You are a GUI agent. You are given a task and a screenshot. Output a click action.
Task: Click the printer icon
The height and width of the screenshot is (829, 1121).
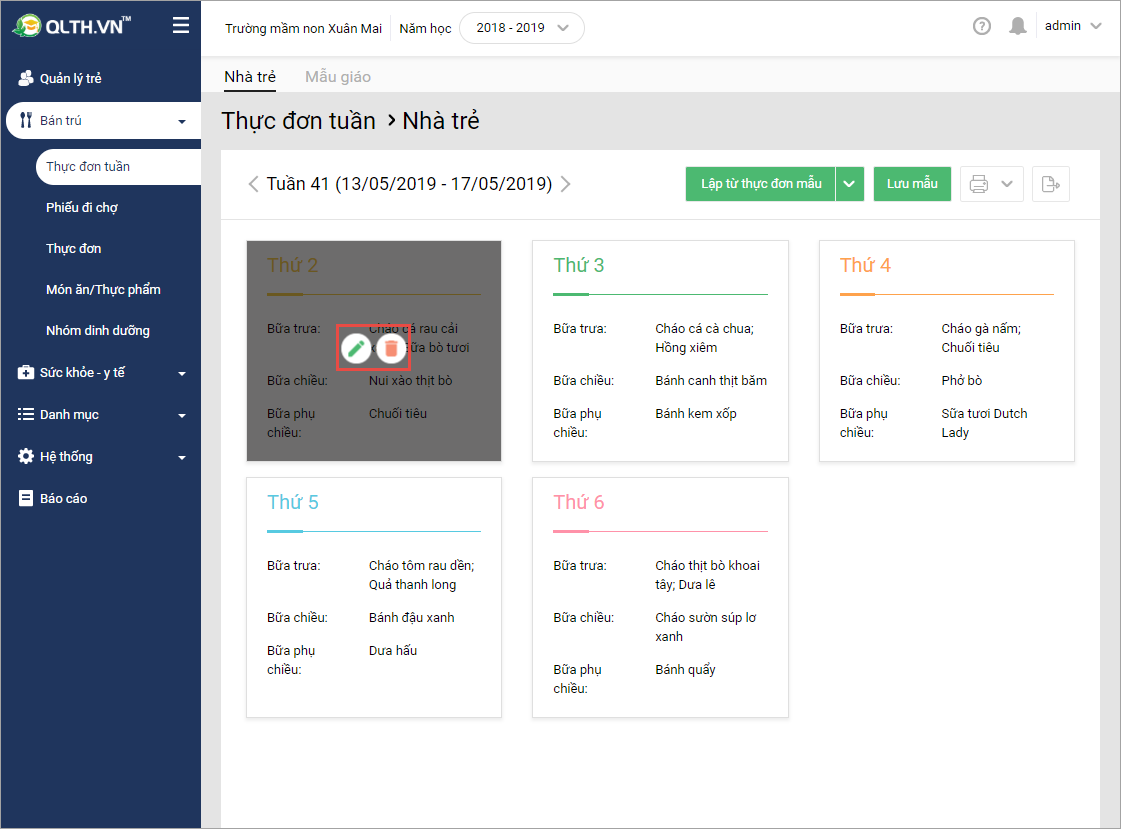coord(979,184)
